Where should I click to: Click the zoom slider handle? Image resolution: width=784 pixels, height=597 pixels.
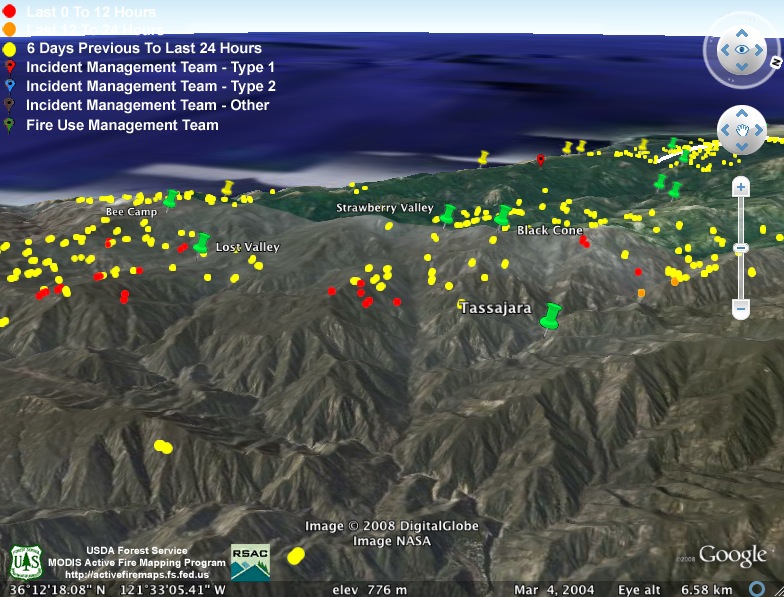(741, 248)
